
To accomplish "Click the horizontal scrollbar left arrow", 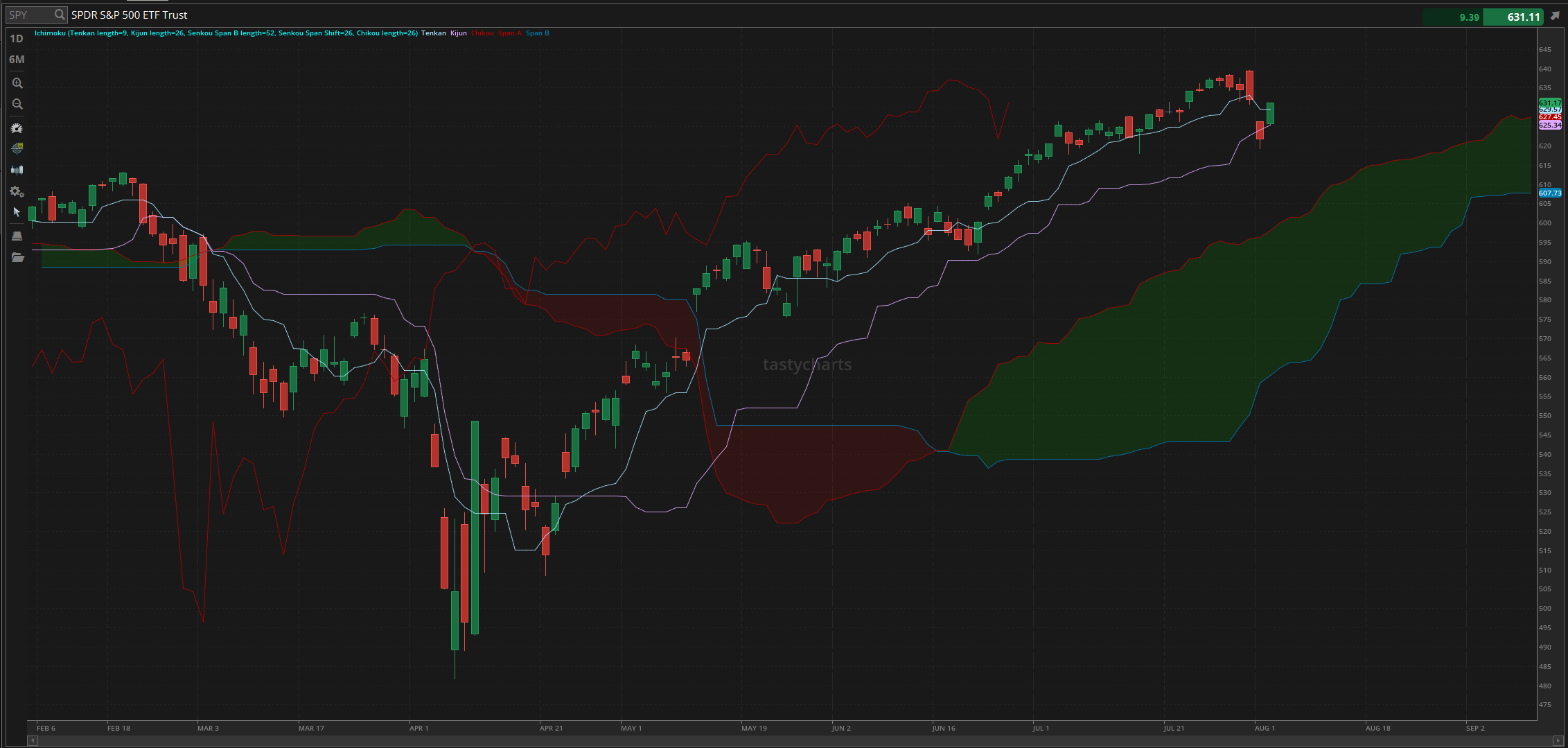I will [32, 740].
